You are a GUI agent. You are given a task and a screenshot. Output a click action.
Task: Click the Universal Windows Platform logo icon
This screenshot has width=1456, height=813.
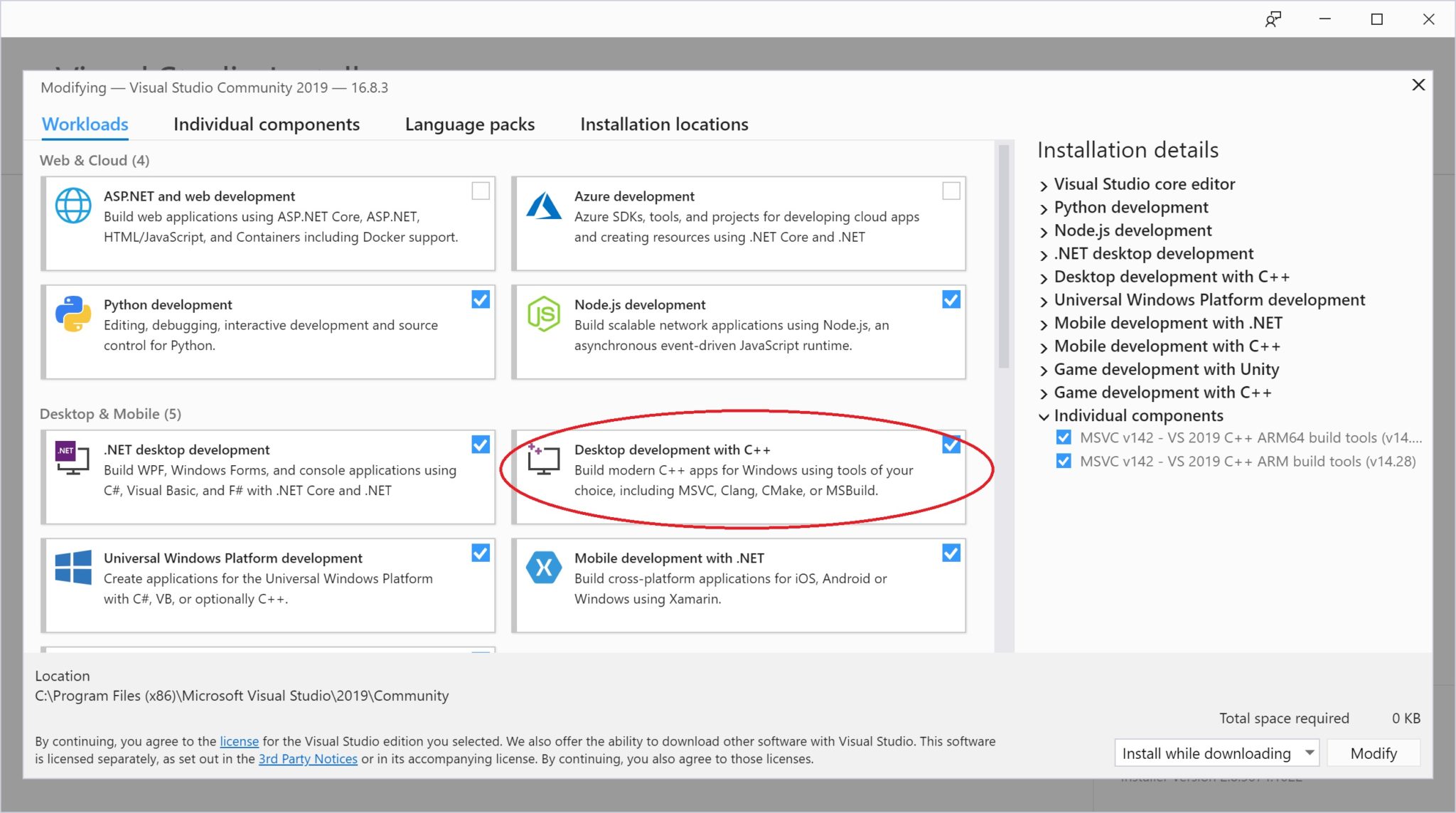pyautogui.click(x=73, y=567)
